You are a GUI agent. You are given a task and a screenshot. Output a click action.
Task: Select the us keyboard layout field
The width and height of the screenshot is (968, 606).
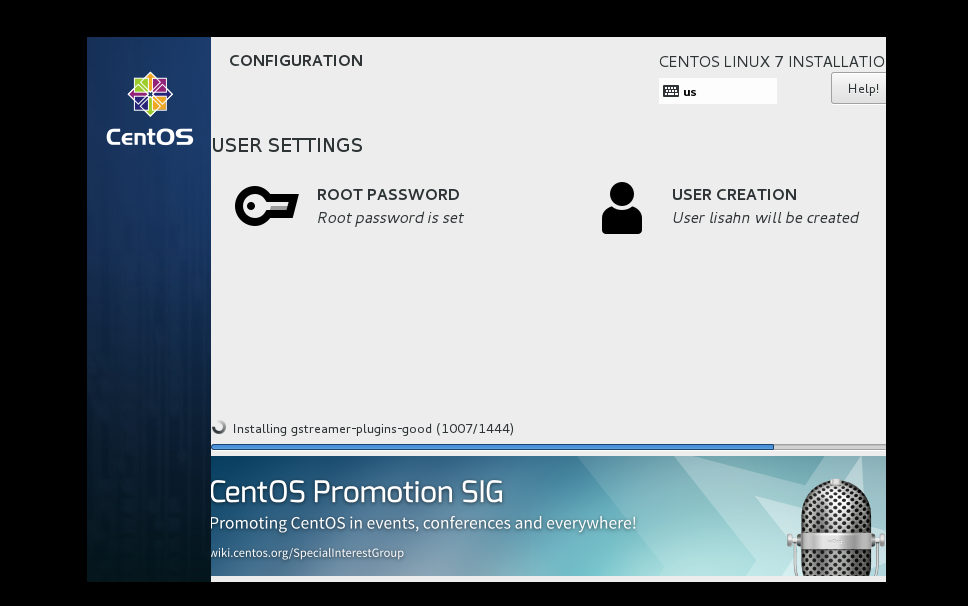(717, 91)
